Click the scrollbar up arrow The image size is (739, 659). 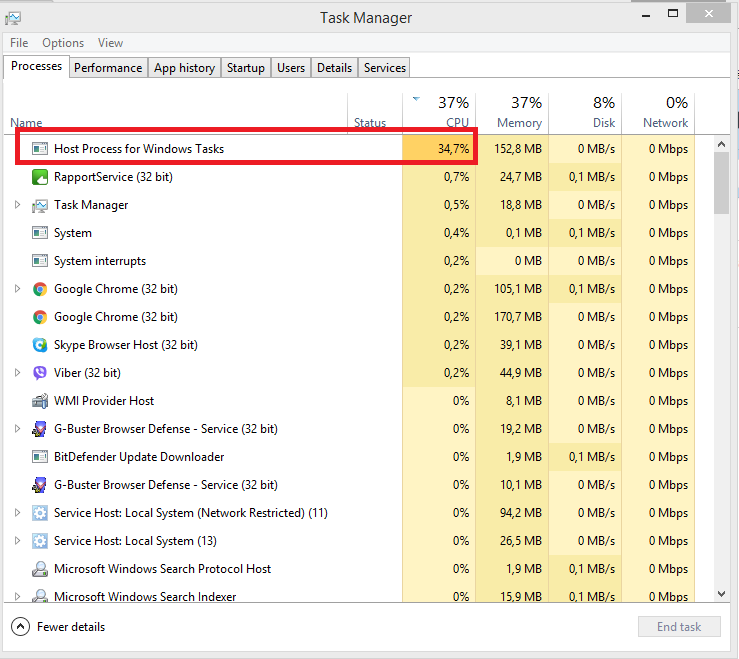click(721, 144)
